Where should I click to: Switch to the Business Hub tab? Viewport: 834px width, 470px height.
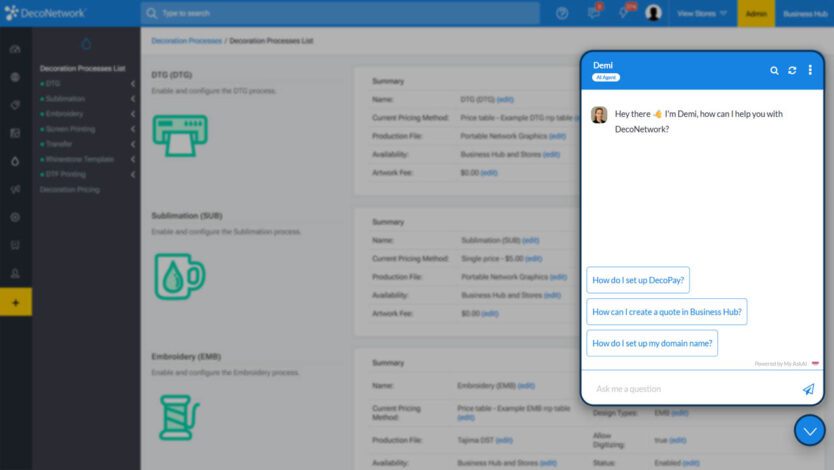(x=805, y=13)
